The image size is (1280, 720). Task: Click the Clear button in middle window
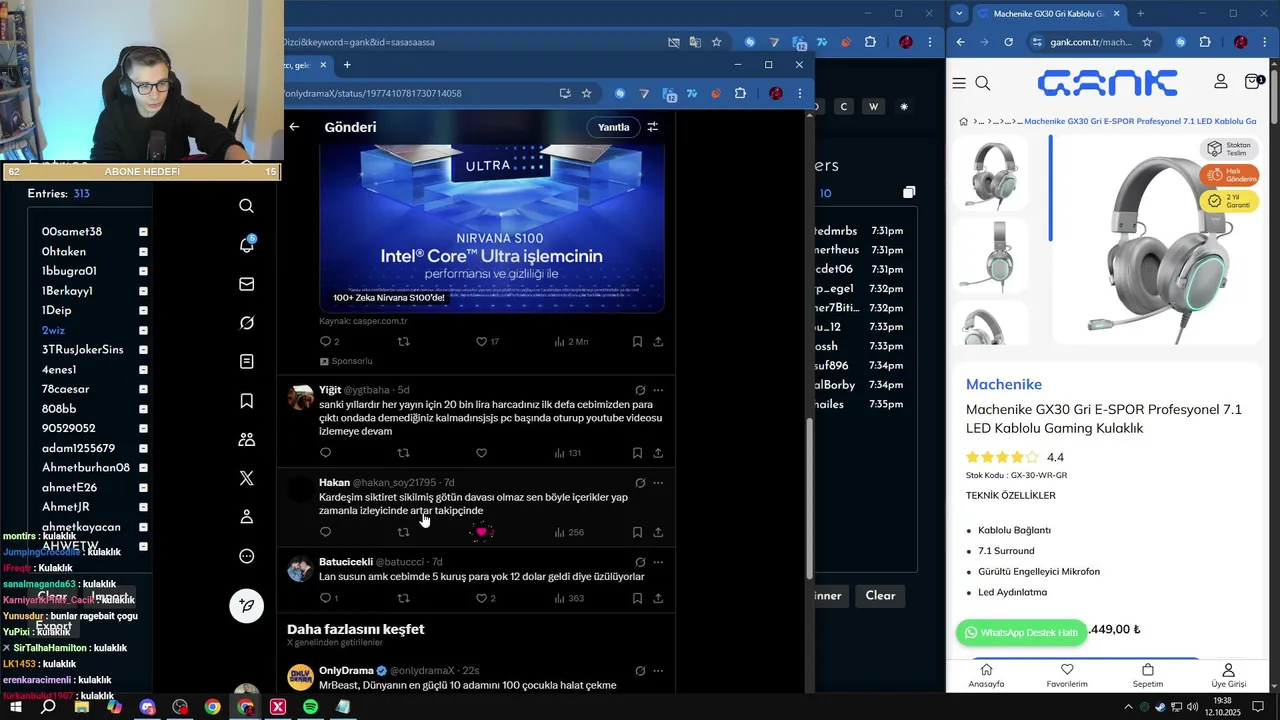coord(880,595)
